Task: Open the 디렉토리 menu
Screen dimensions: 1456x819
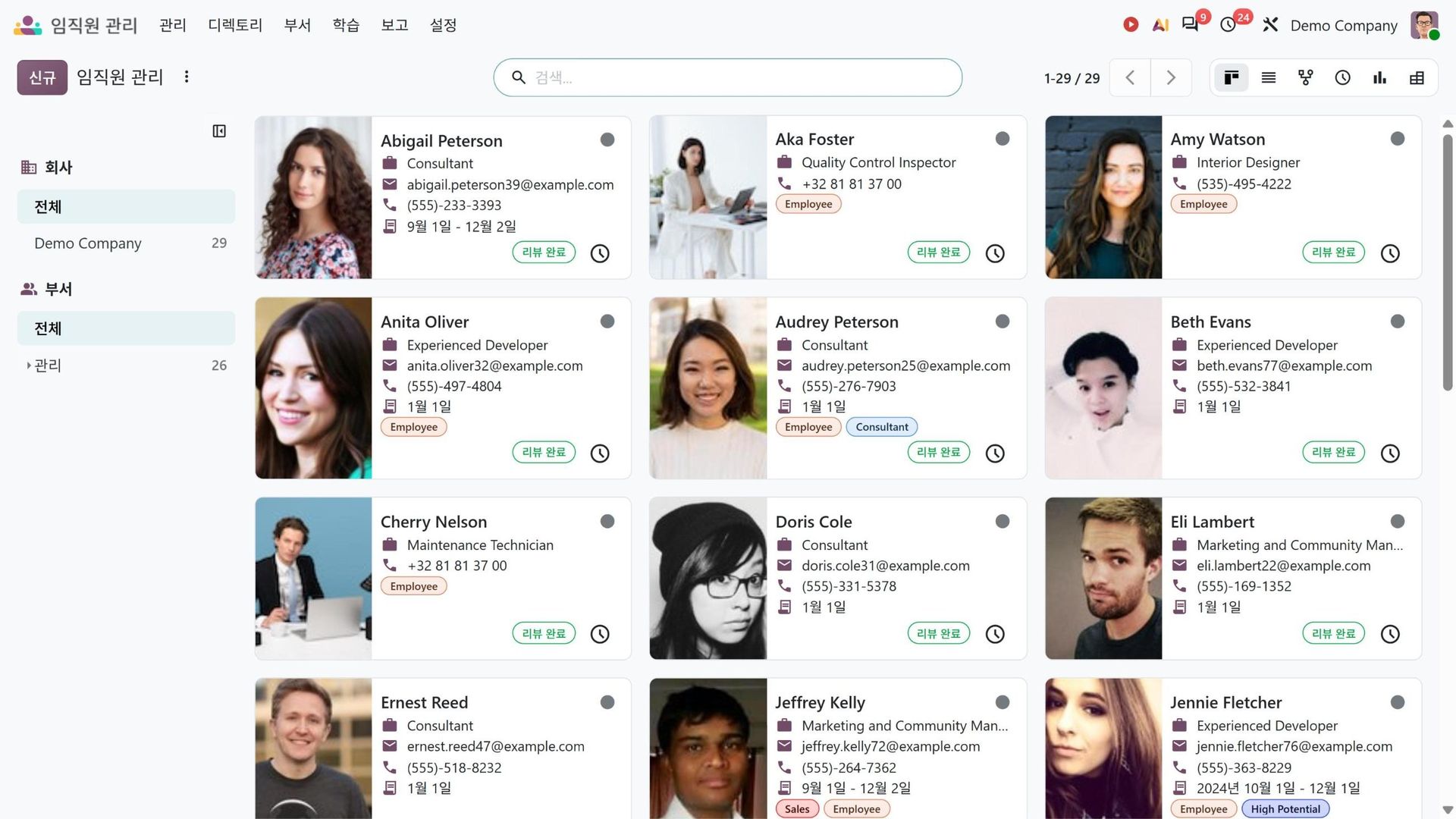Action: point(235,25)
